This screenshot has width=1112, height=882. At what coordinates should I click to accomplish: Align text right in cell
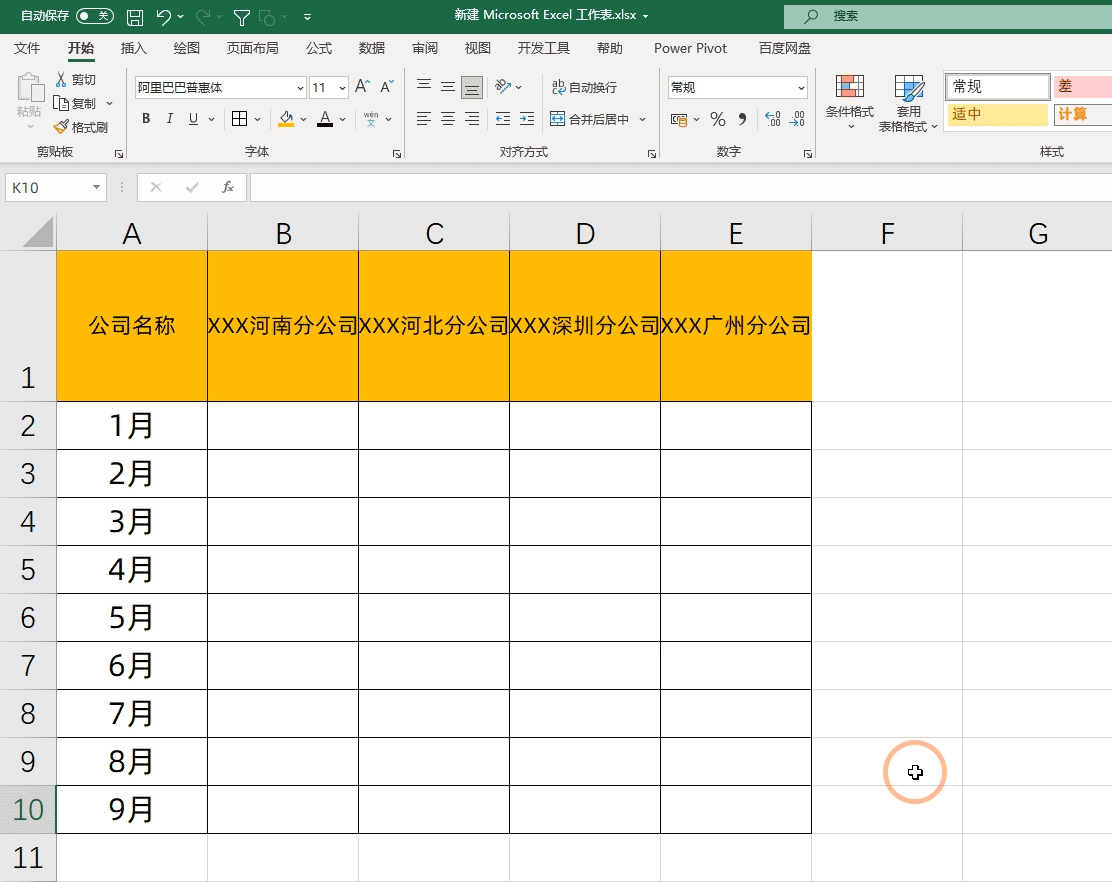(472, 118)
